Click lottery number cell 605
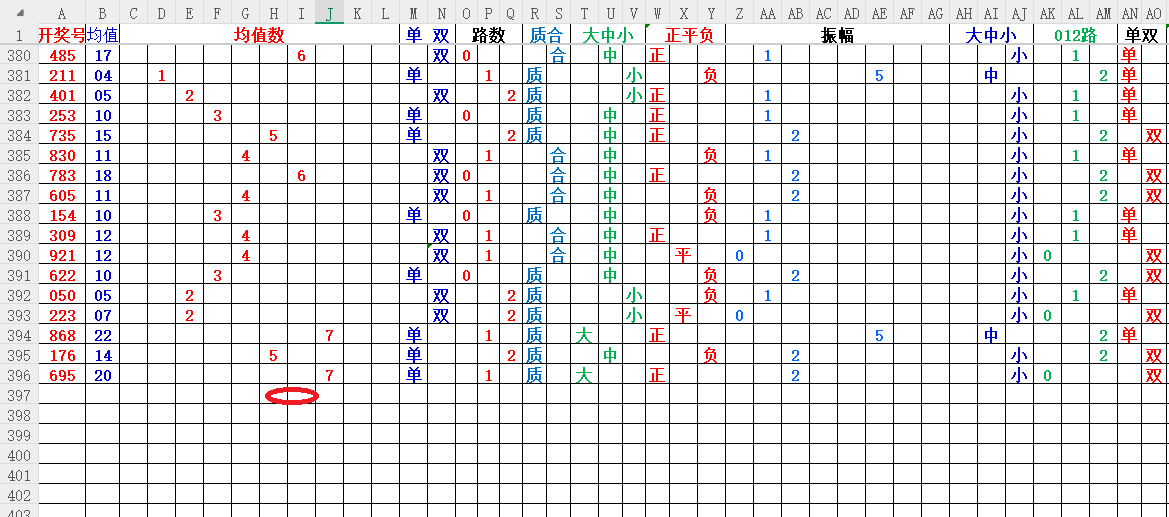 tap(61, 195)
